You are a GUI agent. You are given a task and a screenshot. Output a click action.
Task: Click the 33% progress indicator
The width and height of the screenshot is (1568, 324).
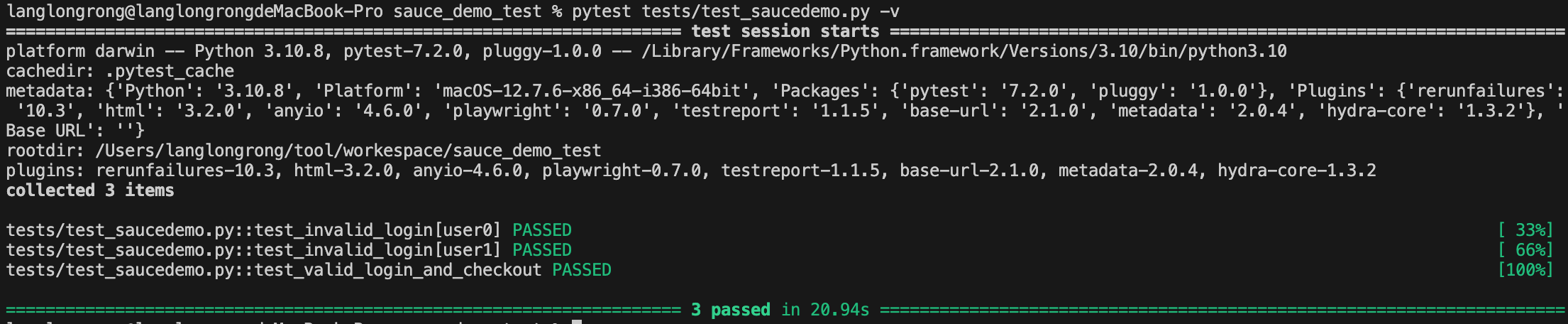click(x=1525, y=230)
